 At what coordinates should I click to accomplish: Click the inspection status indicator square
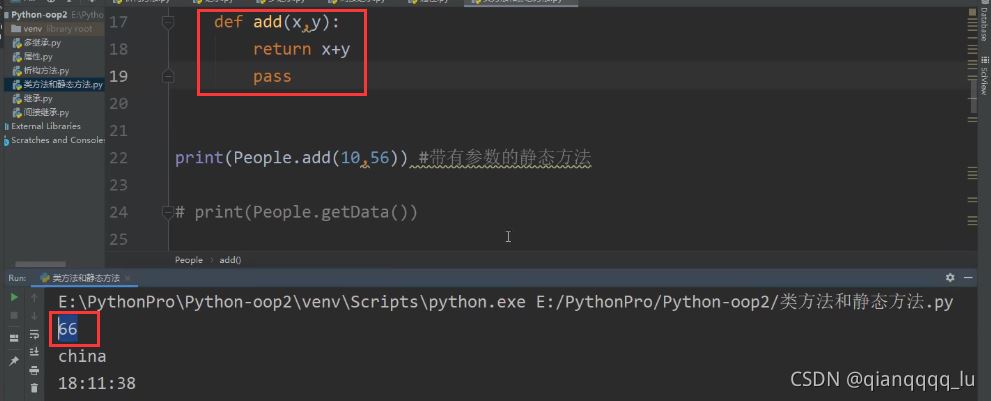click(x=973, y=11)
